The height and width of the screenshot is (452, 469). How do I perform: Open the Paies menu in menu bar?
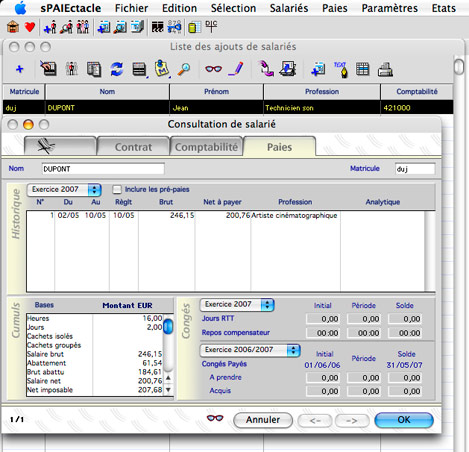point(335,8)
